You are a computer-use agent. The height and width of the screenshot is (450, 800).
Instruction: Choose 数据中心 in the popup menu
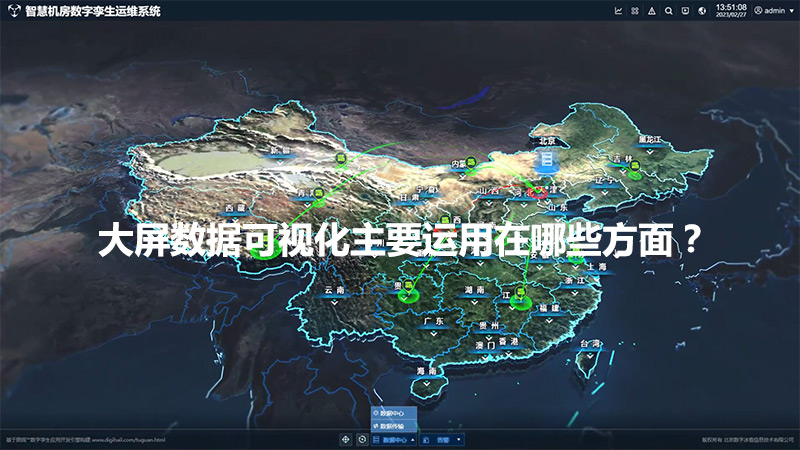(x=393, y=413)
